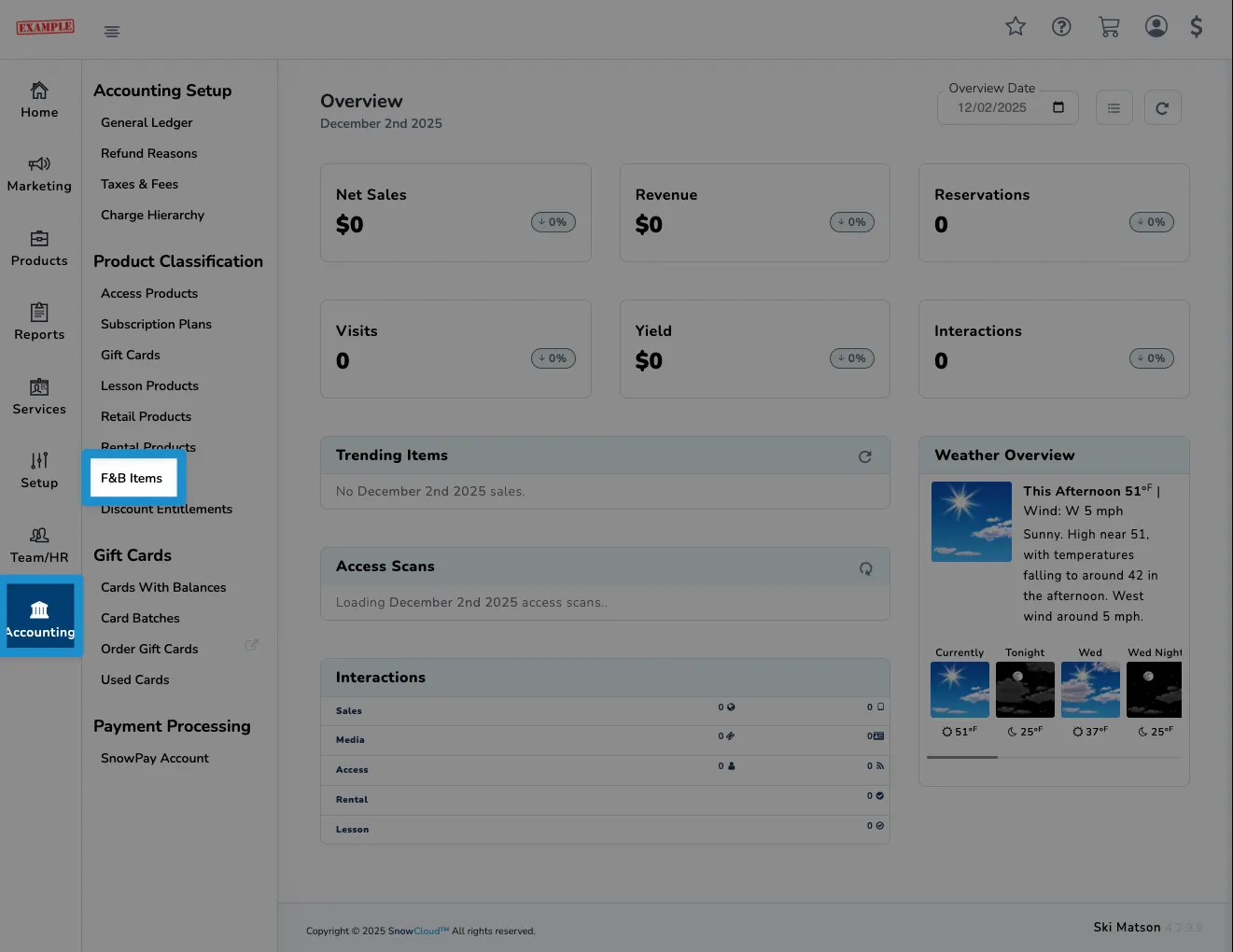Click Revenue 0% badge
This screenshot has width=1233, height=952.
(x=852, y=222)
